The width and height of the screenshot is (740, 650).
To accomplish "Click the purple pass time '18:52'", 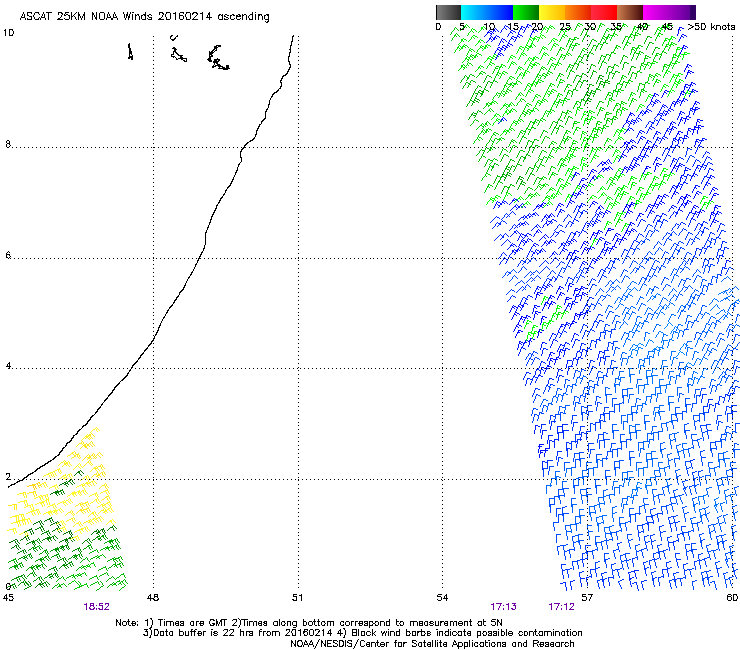I will point(97,607).
